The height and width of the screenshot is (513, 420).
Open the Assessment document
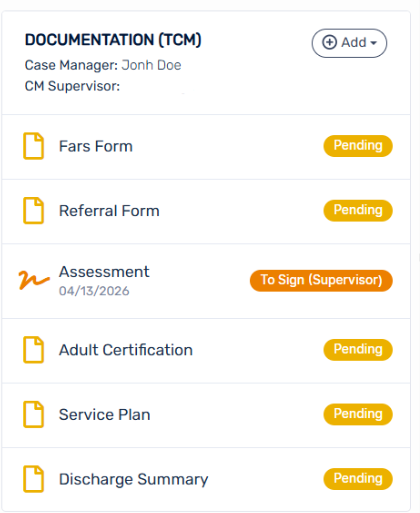[206, 281]
